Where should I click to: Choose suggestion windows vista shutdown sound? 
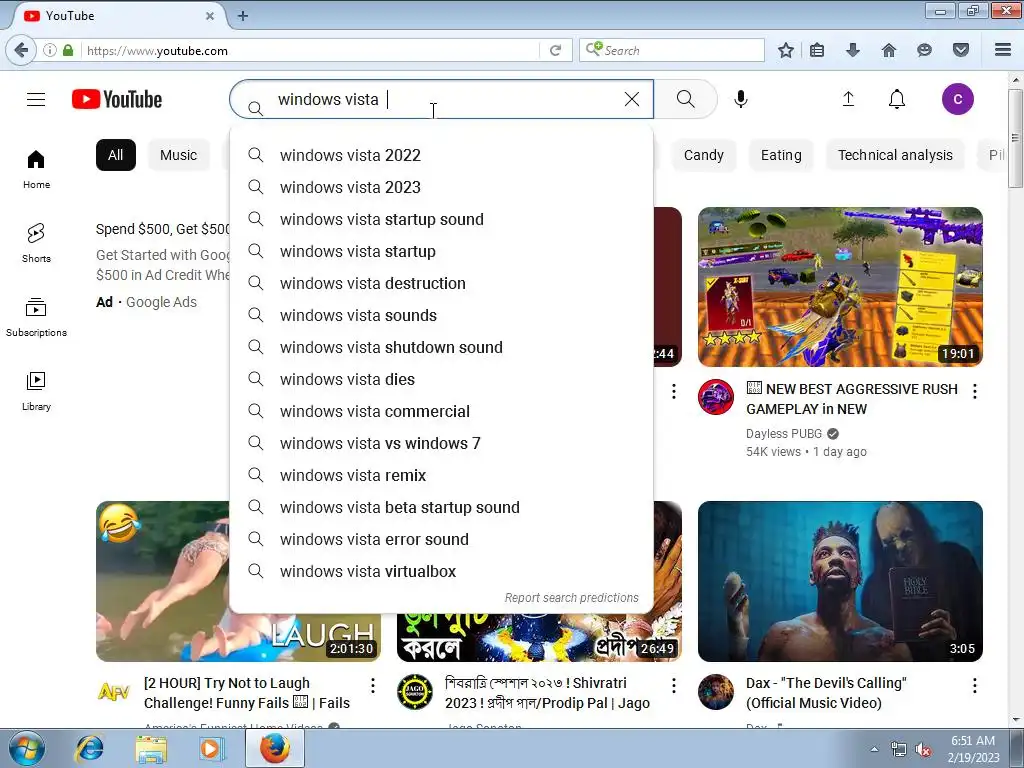pos(441,347)
